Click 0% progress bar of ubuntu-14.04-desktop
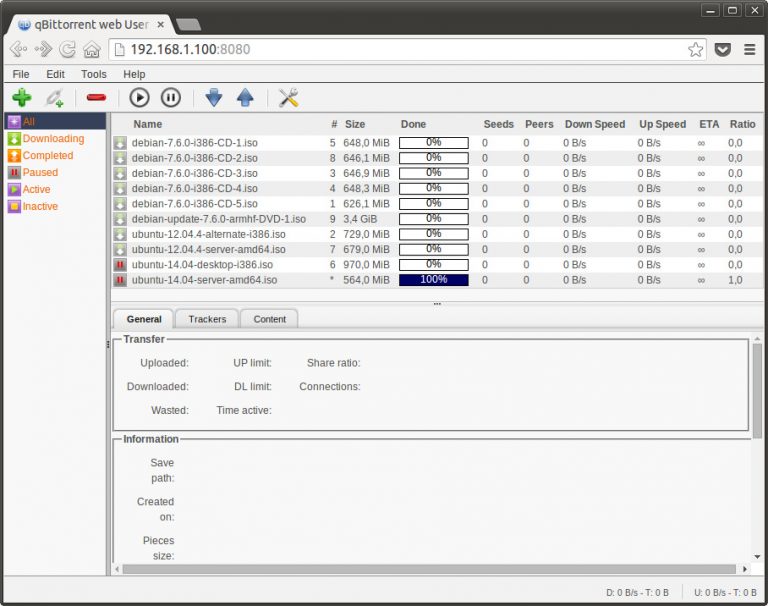The width and height of the screenshot is (768, 606). click(x=433, y=265)
